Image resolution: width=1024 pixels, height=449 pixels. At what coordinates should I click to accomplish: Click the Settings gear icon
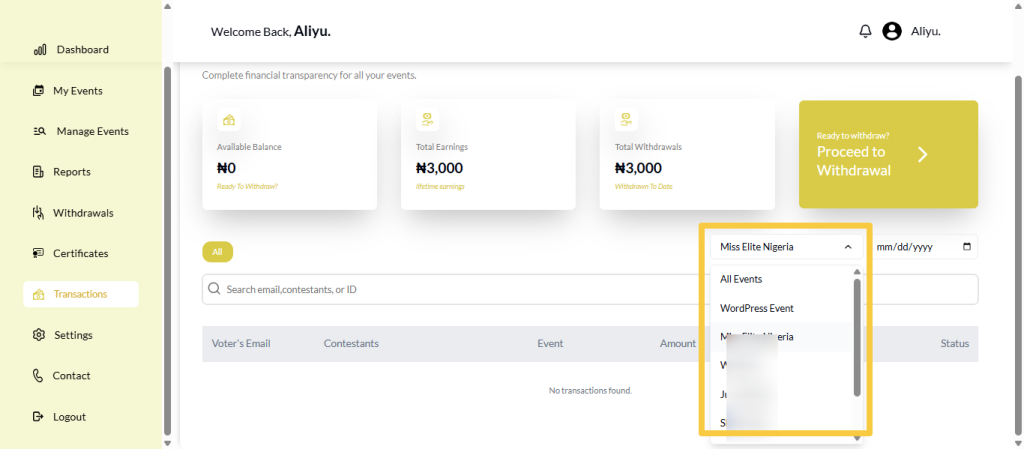[x=39, y=335]
